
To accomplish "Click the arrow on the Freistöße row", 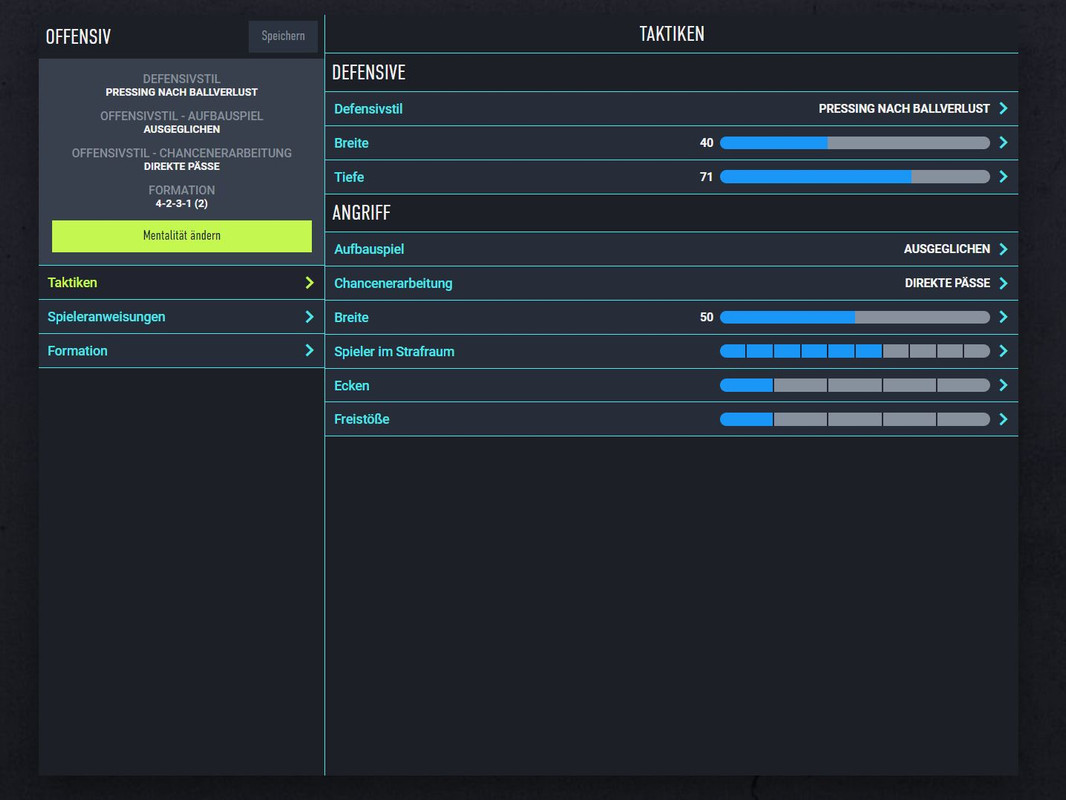I will click(1003, 419).
